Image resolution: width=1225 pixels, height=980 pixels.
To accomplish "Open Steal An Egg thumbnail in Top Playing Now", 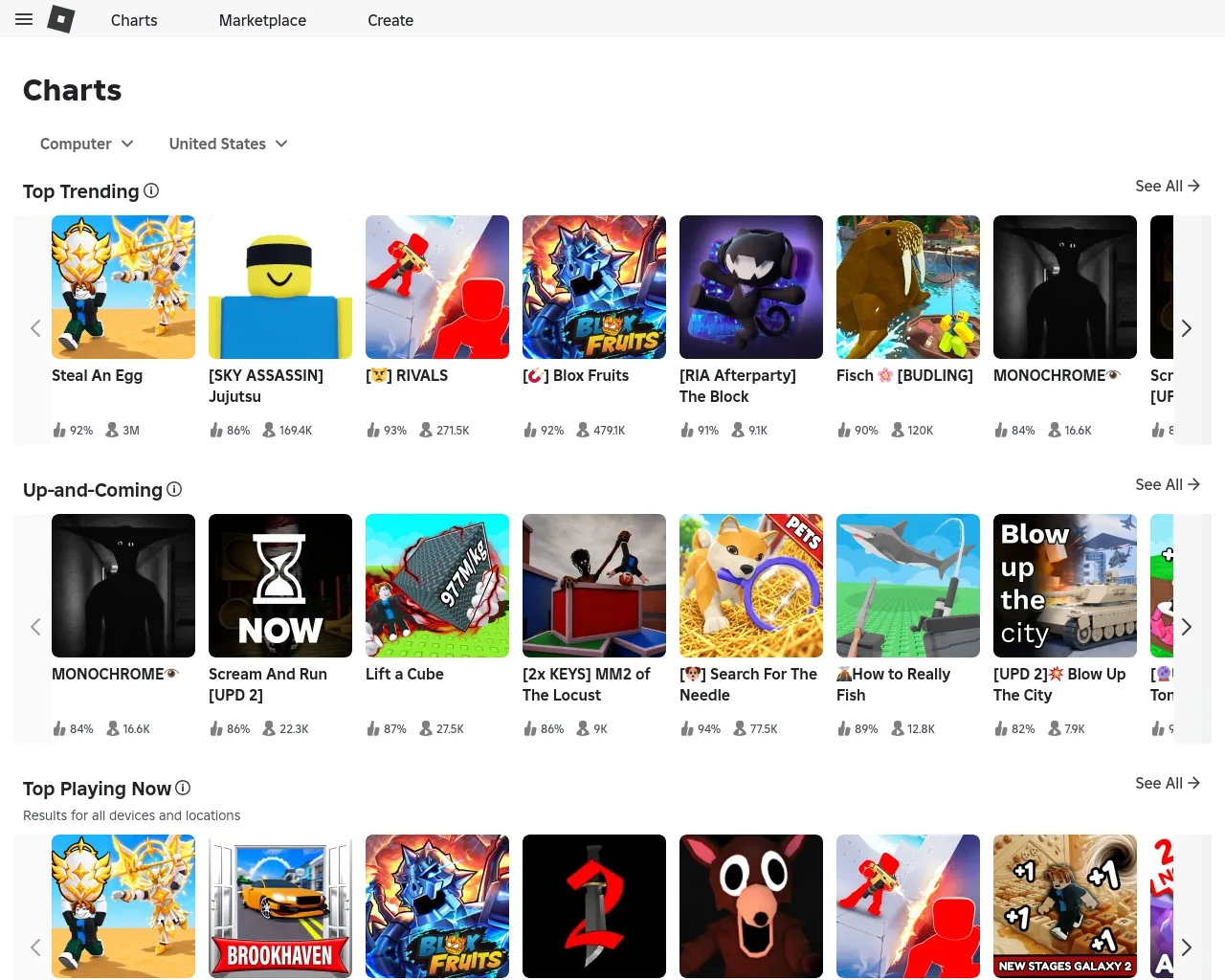I will [x=123, y=906].
